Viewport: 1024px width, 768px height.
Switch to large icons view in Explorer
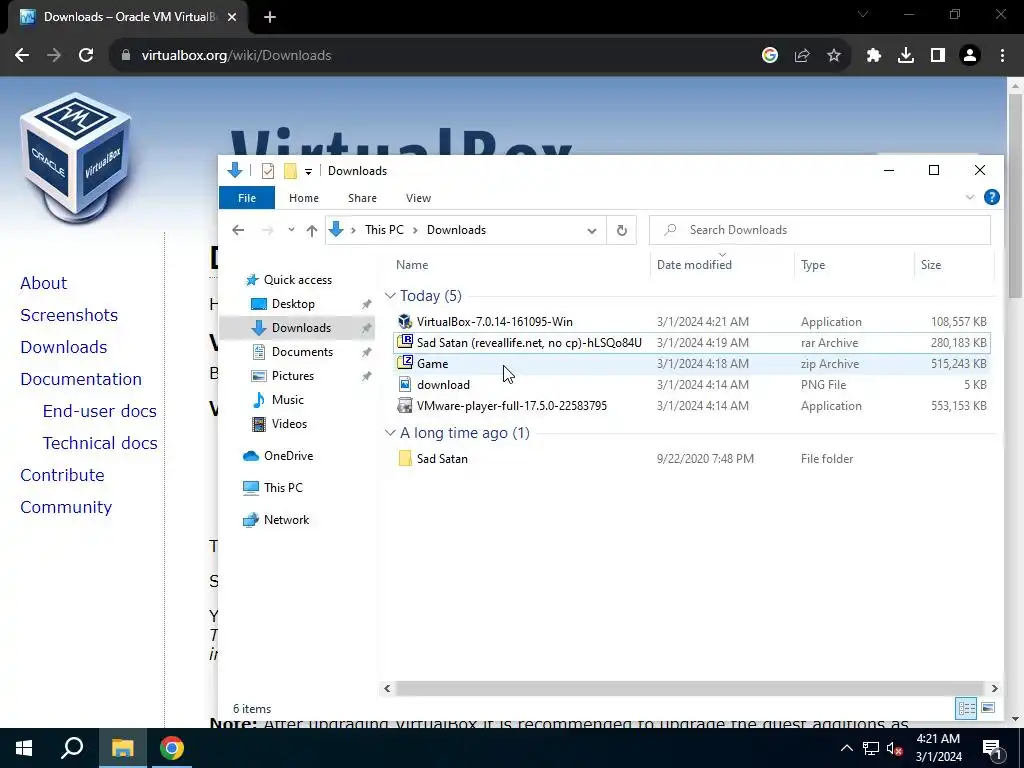(988, 708)
